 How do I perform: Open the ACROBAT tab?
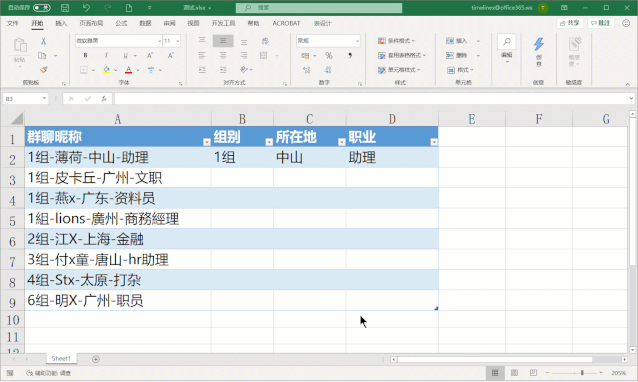pos(286,23)
